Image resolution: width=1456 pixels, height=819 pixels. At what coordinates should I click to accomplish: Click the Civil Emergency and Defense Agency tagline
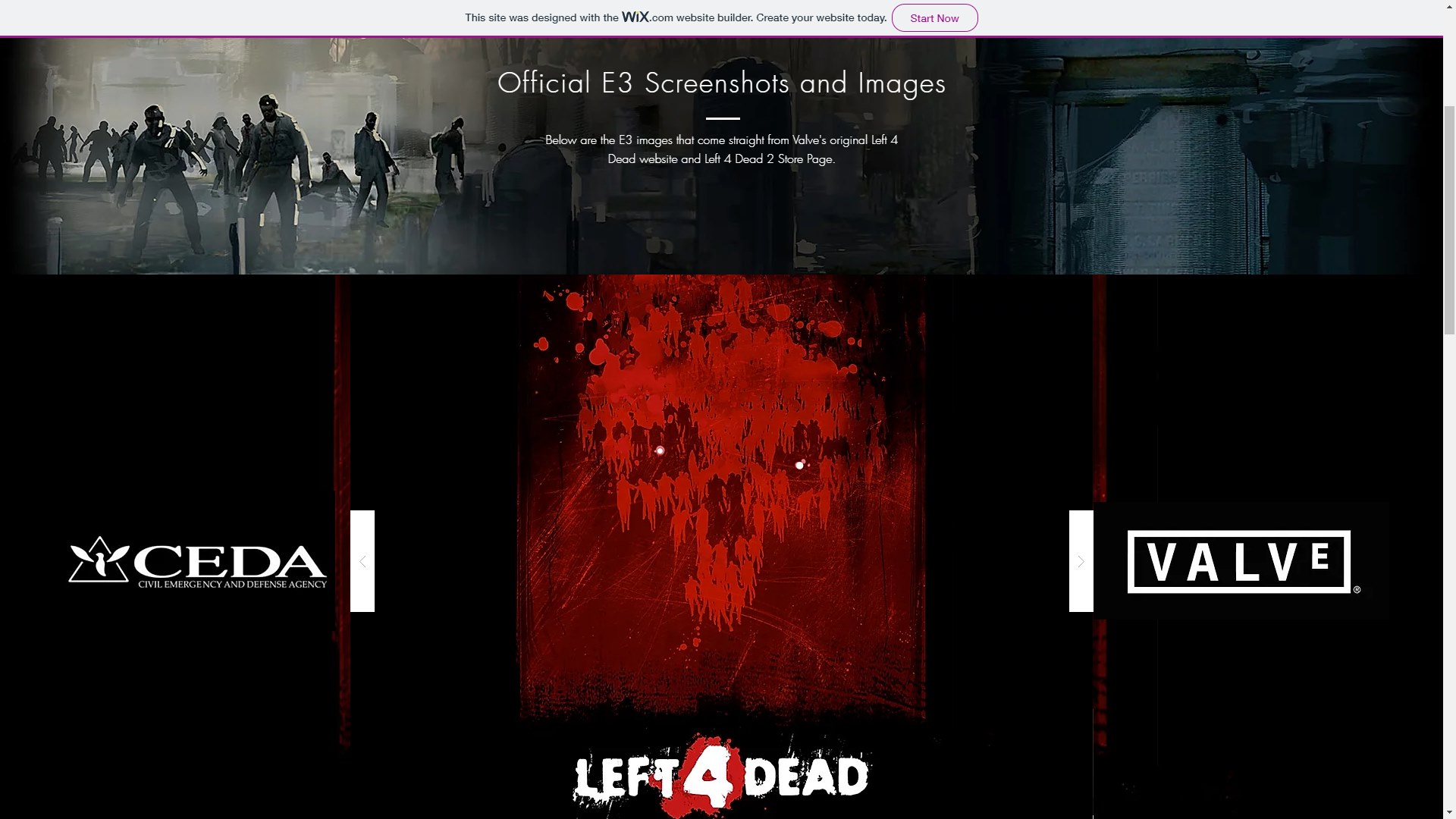coord(232,585)
